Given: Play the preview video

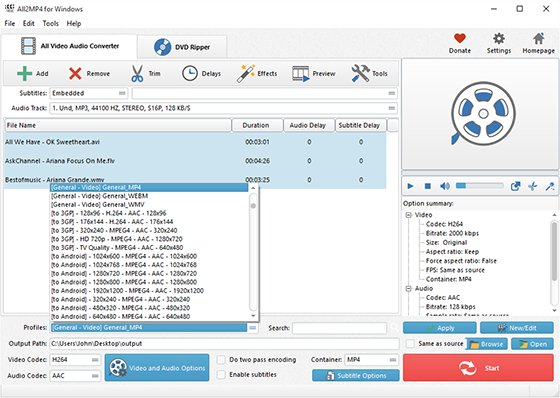Looking at the screenshot, I should (x=410, y=186).
